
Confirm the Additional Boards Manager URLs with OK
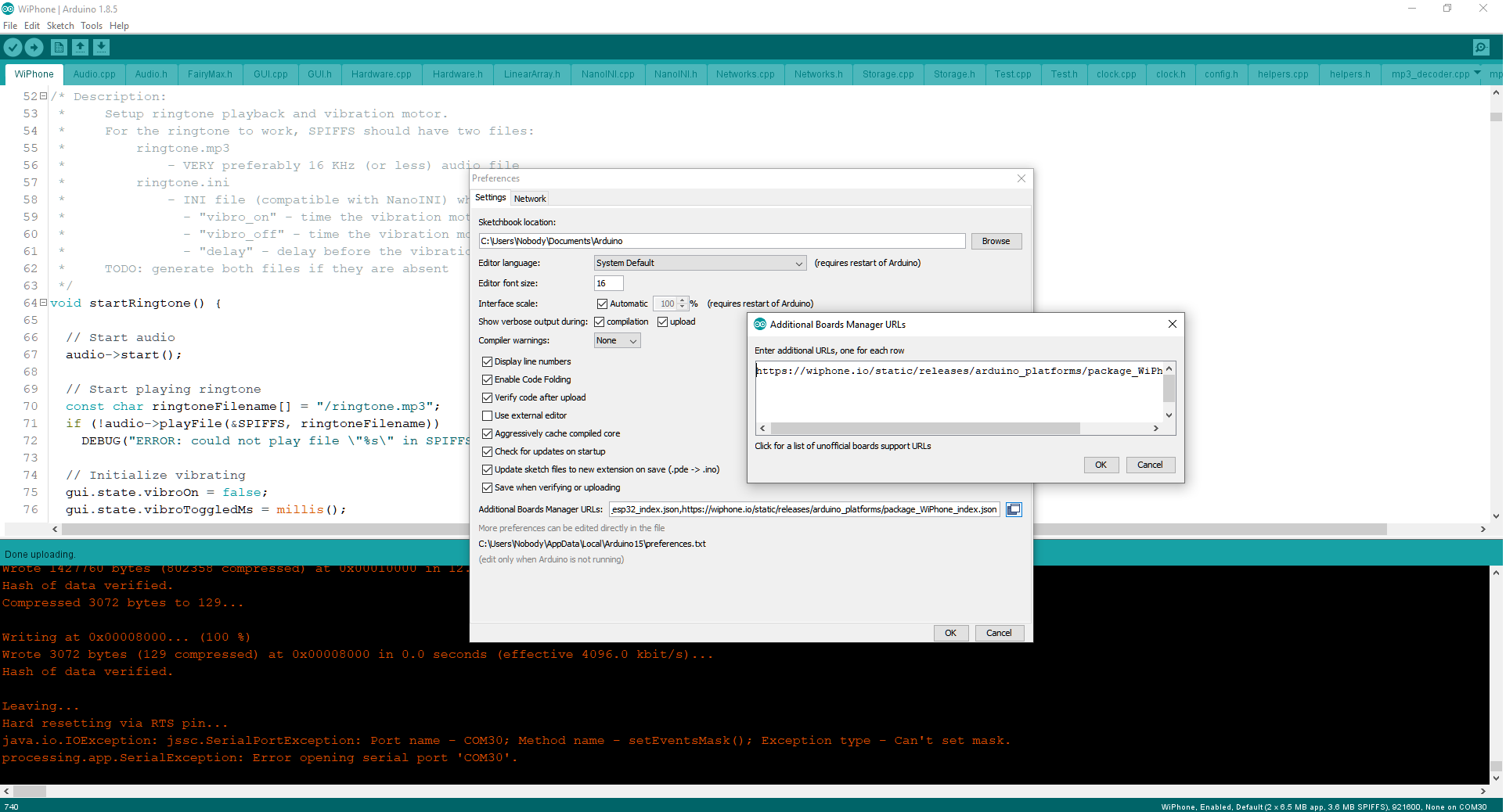[x=1101, y=465]
